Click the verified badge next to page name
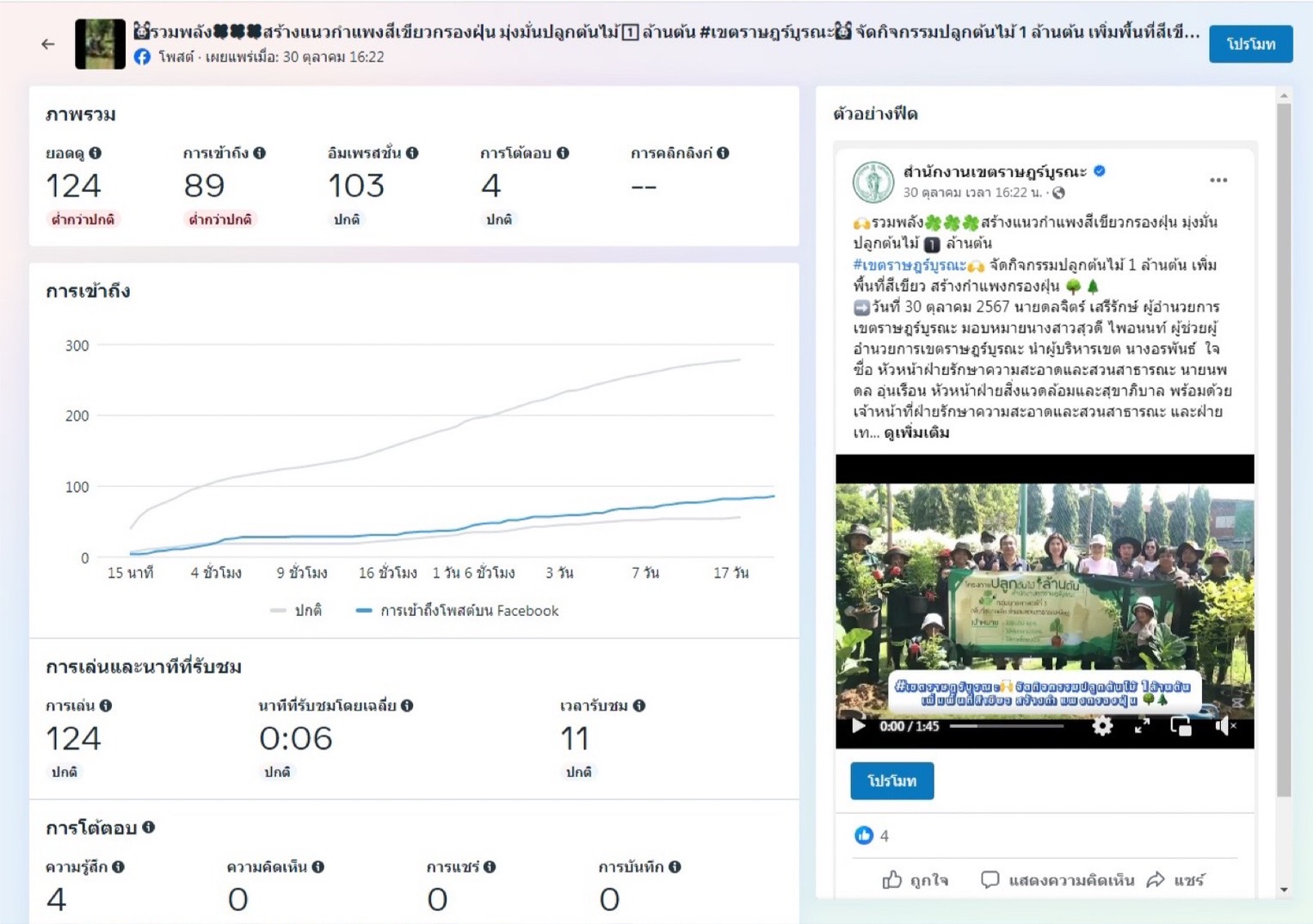This screenshot has width=1313, height=924. [x=1099, y=171]
